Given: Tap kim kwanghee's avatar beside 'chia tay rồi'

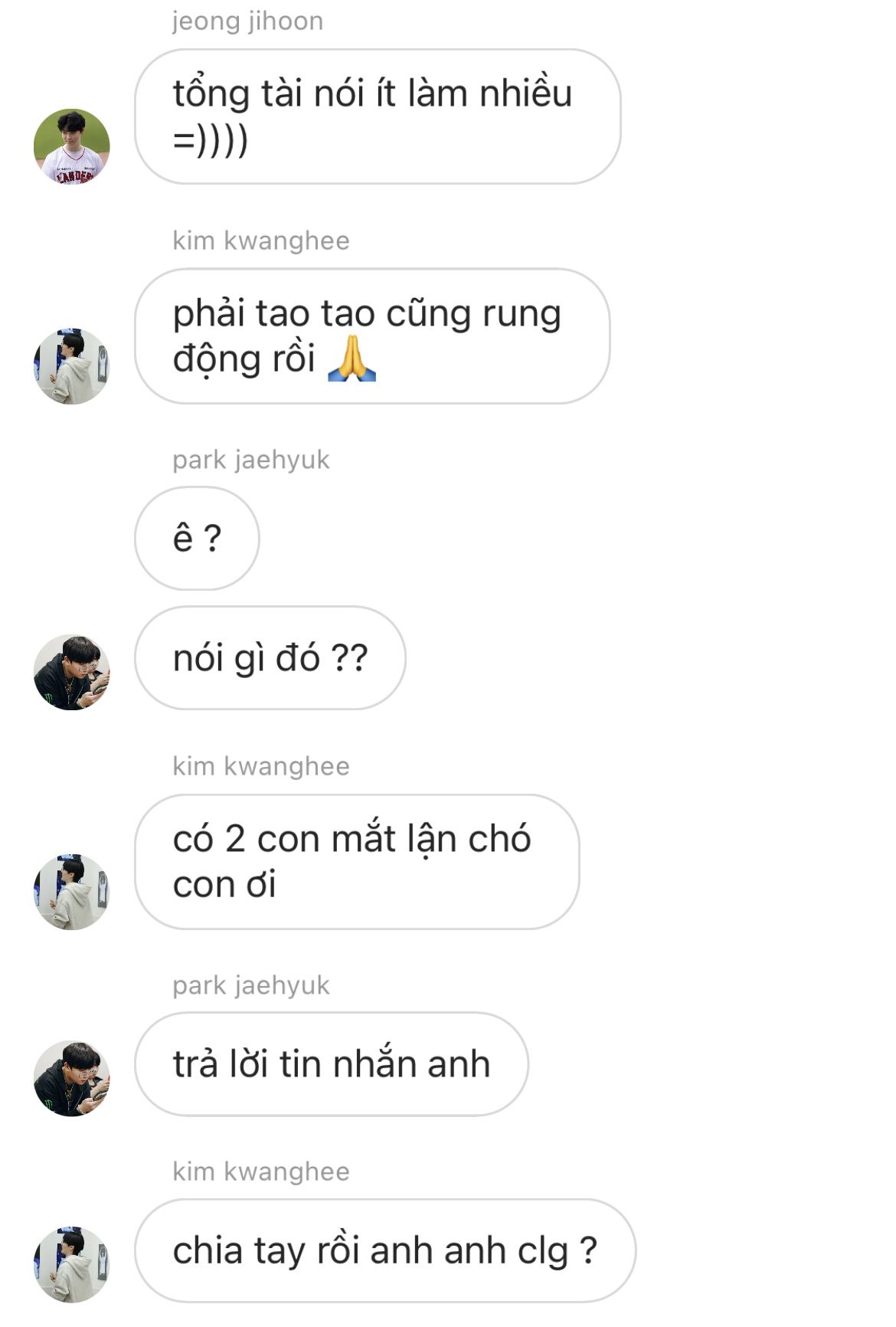Looking at the screenshot, I should tap(72, 1264).
